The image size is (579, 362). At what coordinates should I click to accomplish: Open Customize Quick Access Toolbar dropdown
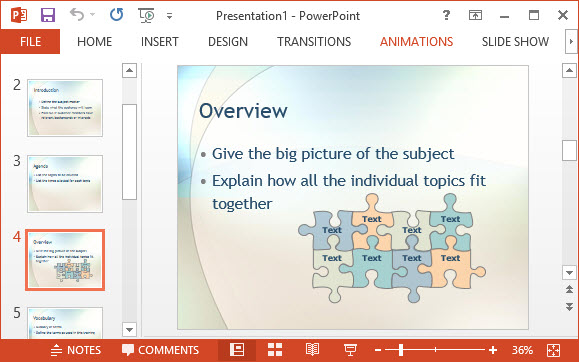169,16
